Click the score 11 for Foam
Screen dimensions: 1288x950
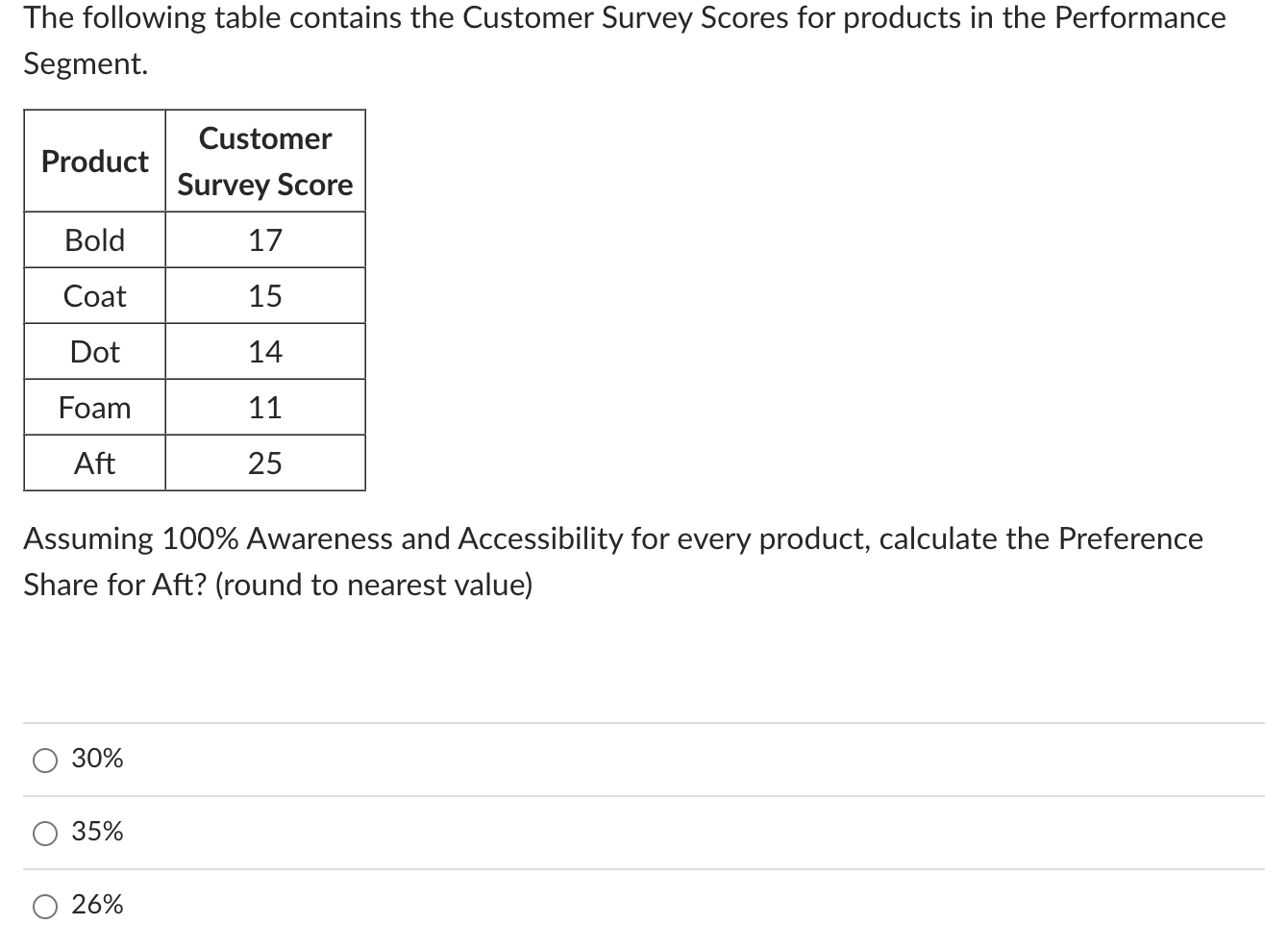pyautogui.click(x=264, y=407)
